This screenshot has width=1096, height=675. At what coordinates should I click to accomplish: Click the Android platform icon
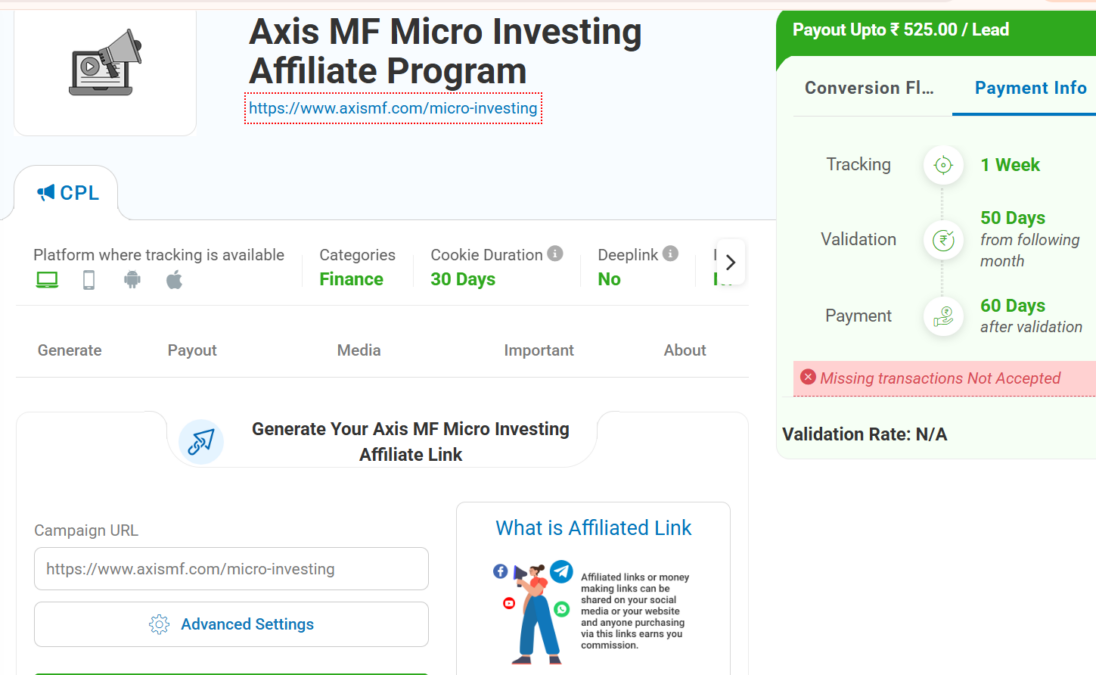[x=132, y=280]
